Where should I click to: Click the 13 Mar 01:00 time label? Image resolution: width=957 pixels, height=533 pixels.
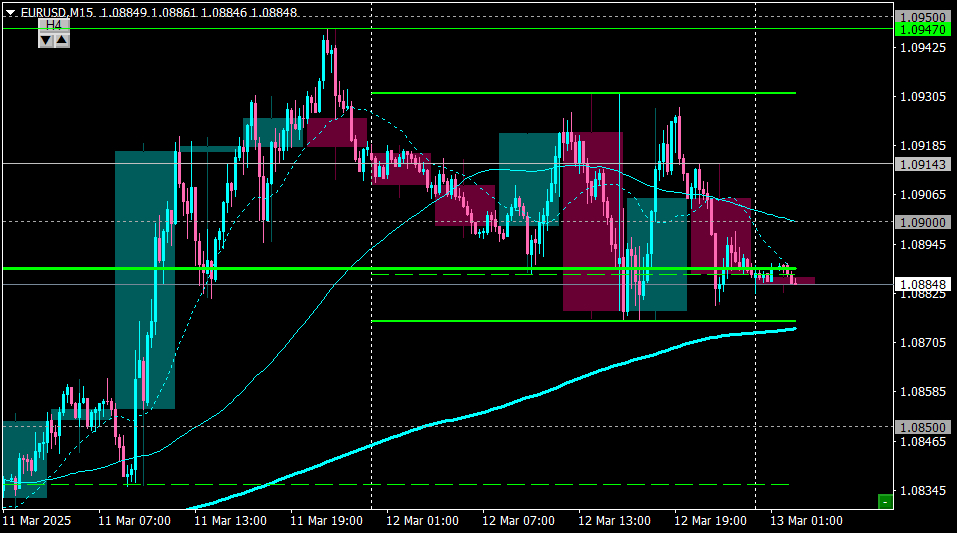tap(806, 521)
